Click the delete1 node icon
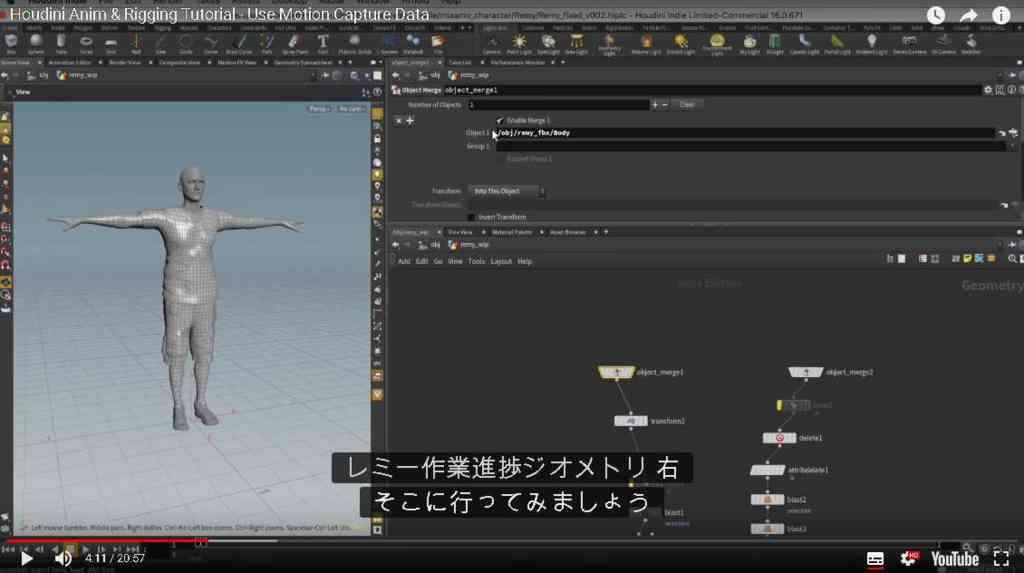1024x573 pixels. tap(779, 438)
